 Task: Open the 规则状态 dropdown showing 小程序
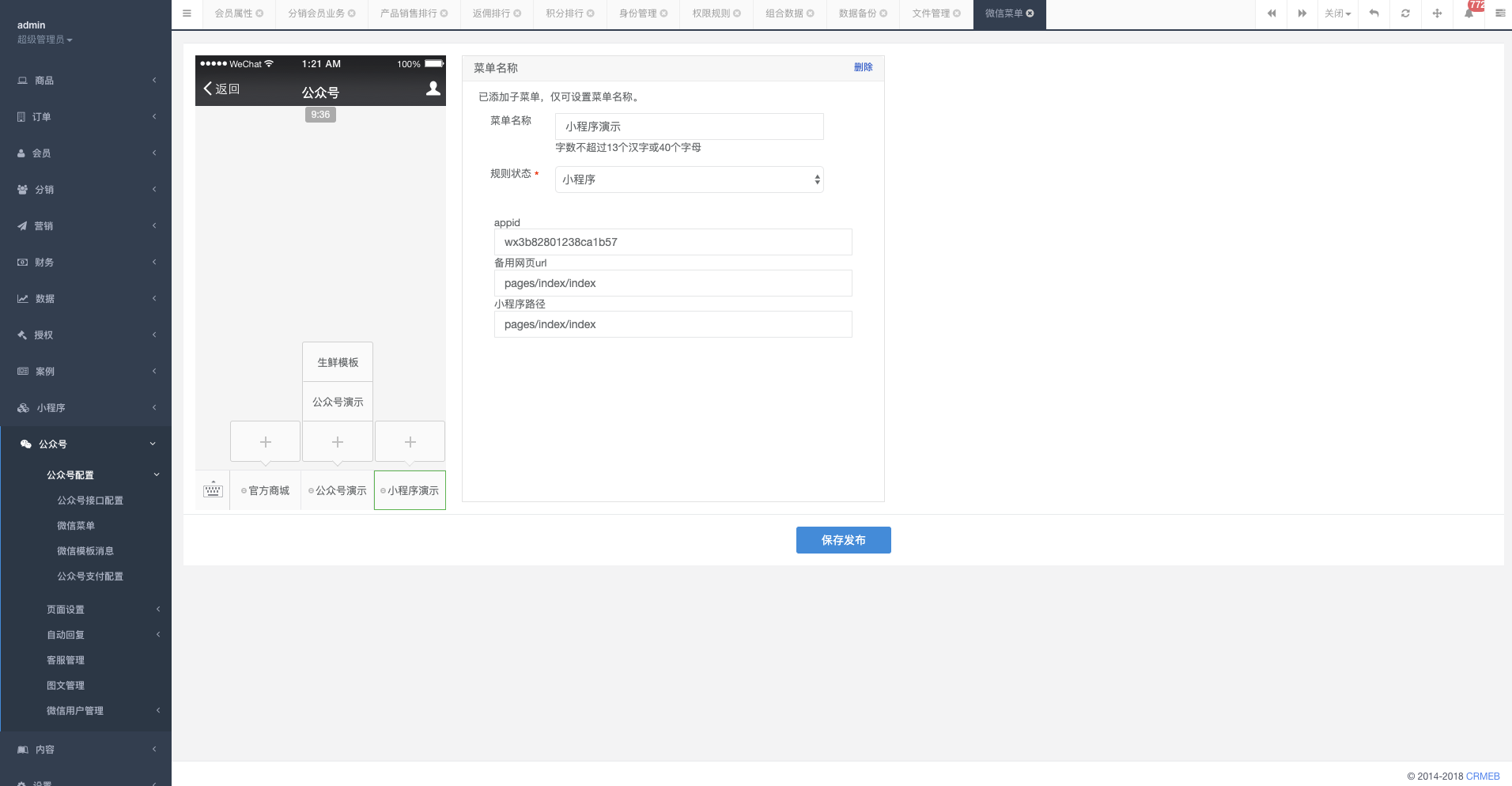tap(687, 179)
